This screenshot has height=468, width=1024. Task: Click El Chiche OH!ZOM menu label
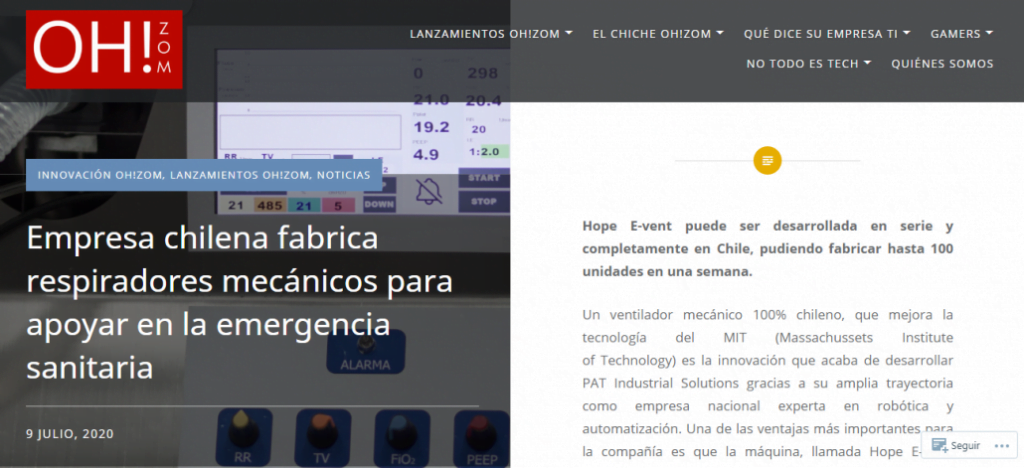click(x=651, y=33)
